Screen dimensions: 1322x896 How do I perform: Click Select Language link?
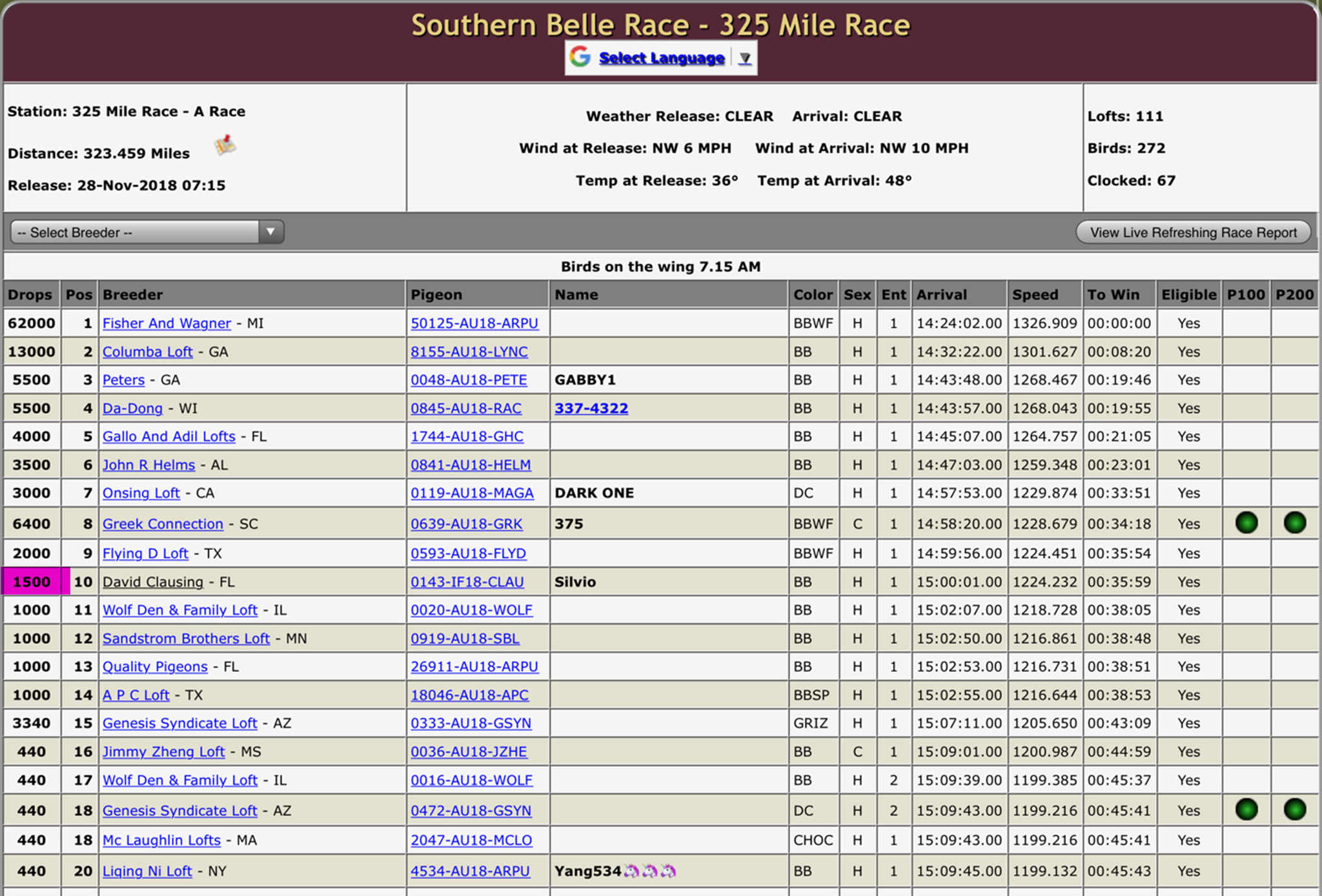coord(661,58)
